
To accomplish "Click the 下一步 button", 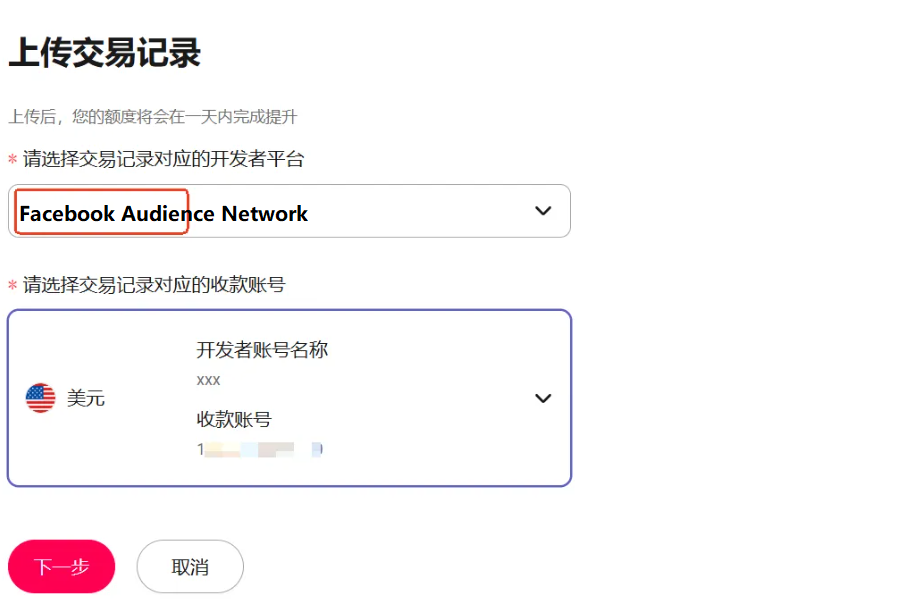I will click(61, 566).
